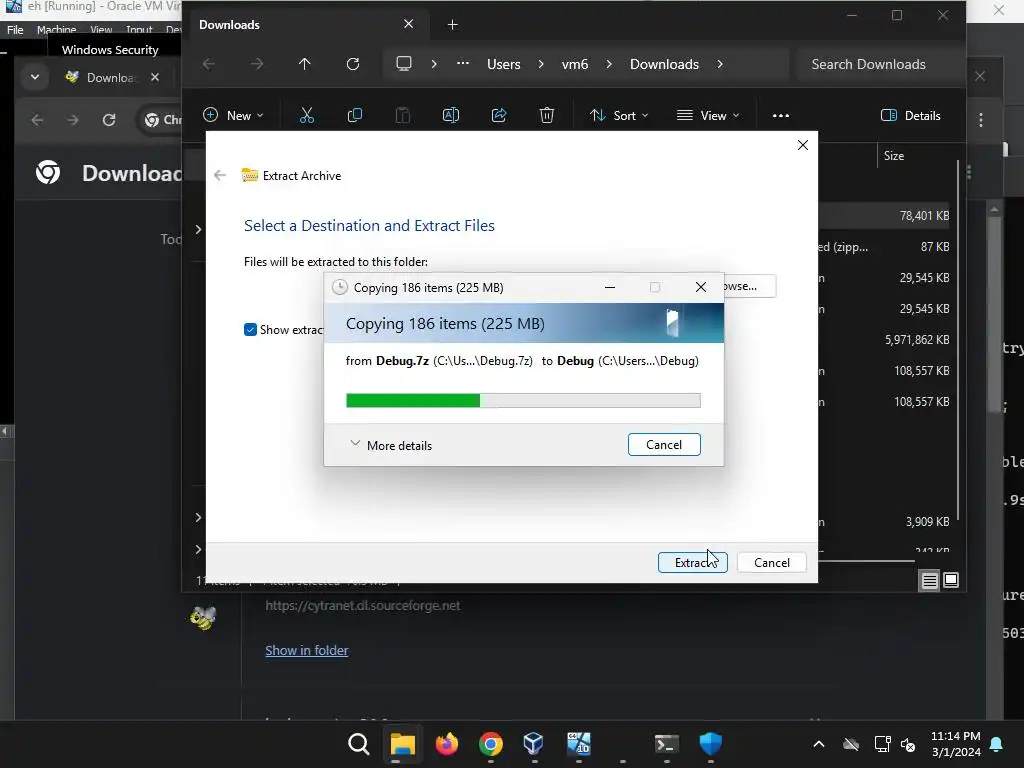
Task: Close the Chrome Downloads tab
Action: pos(155,77)
